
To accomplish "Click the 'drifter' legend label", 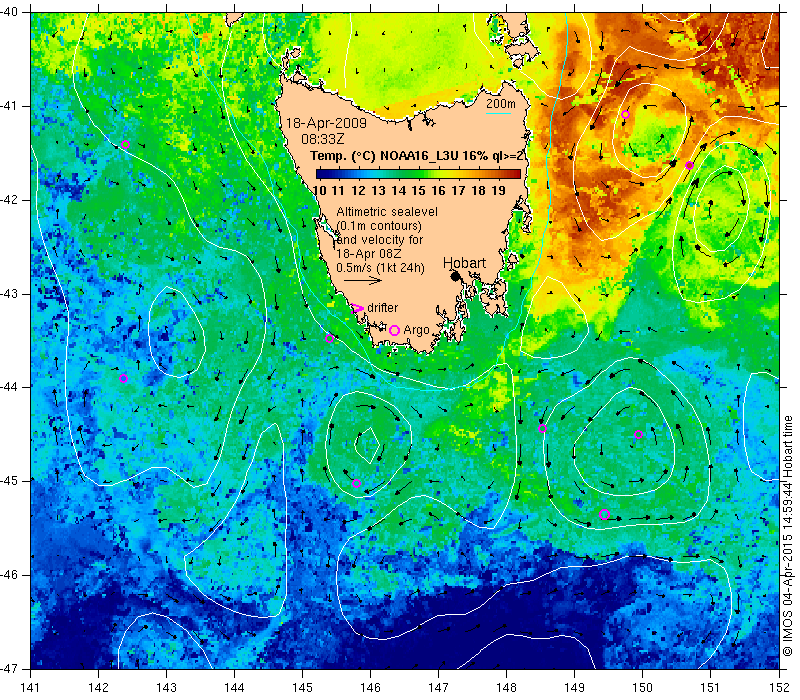I will [x=383, y=308].
